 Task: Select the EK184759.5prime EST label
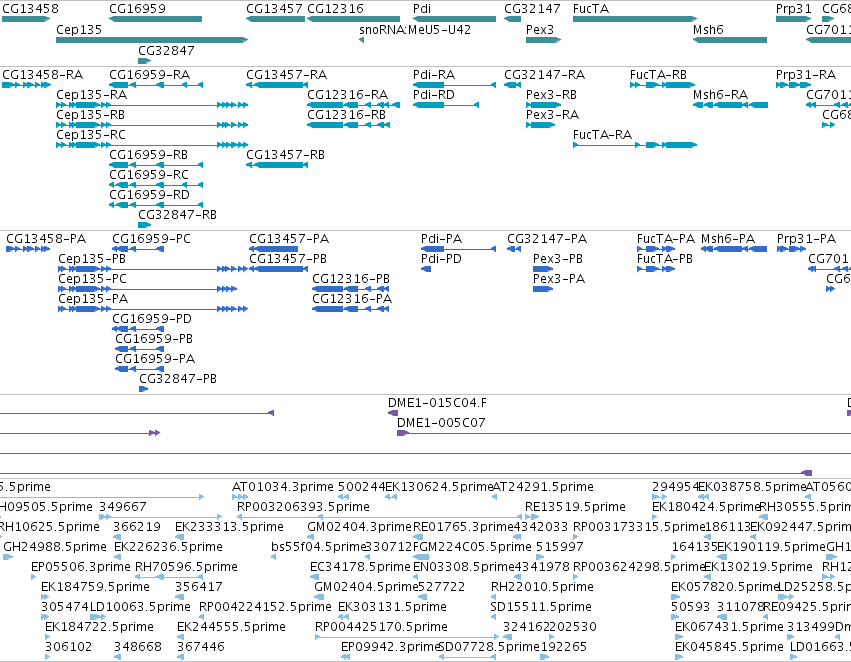click(96, 587)
